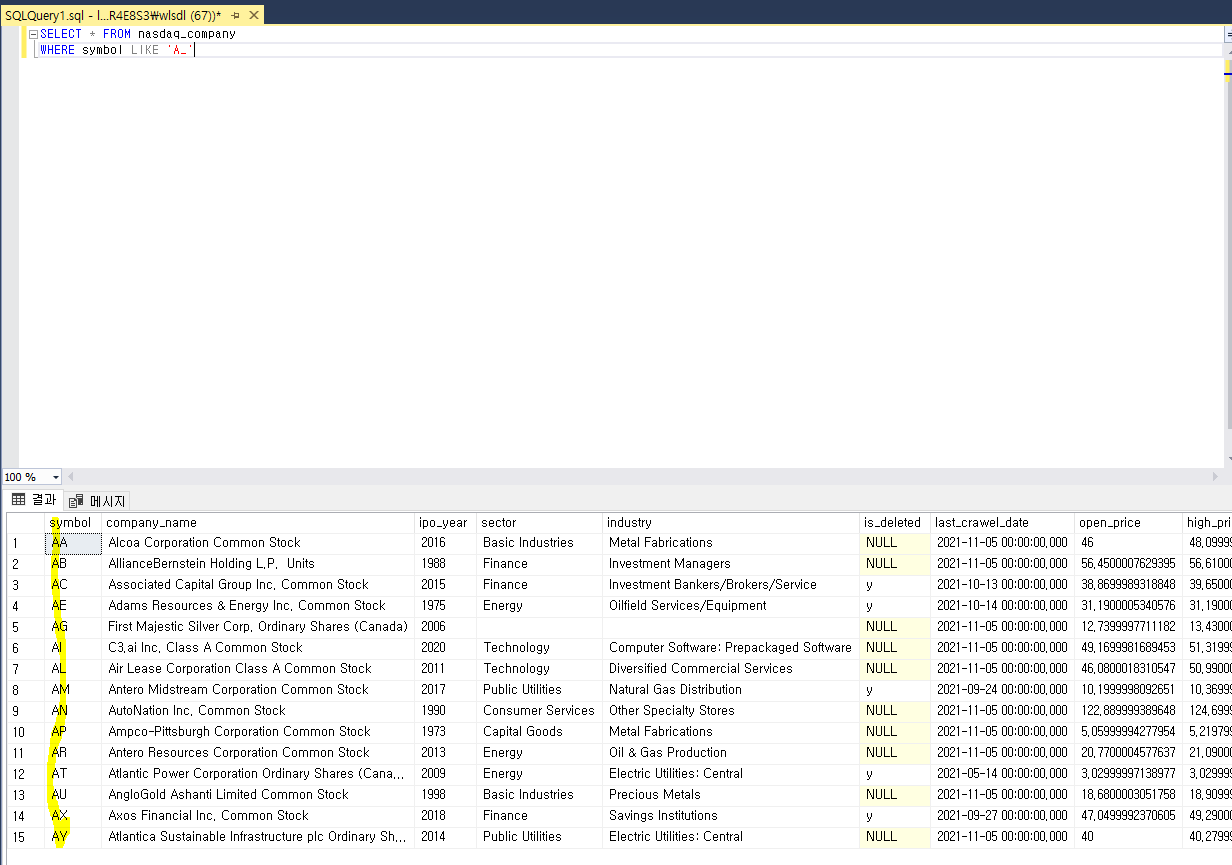1232x865 pixels.
Task: Select the AllianceBernstein Holding L.P. Units cell
Action: [x=258, y=564]
